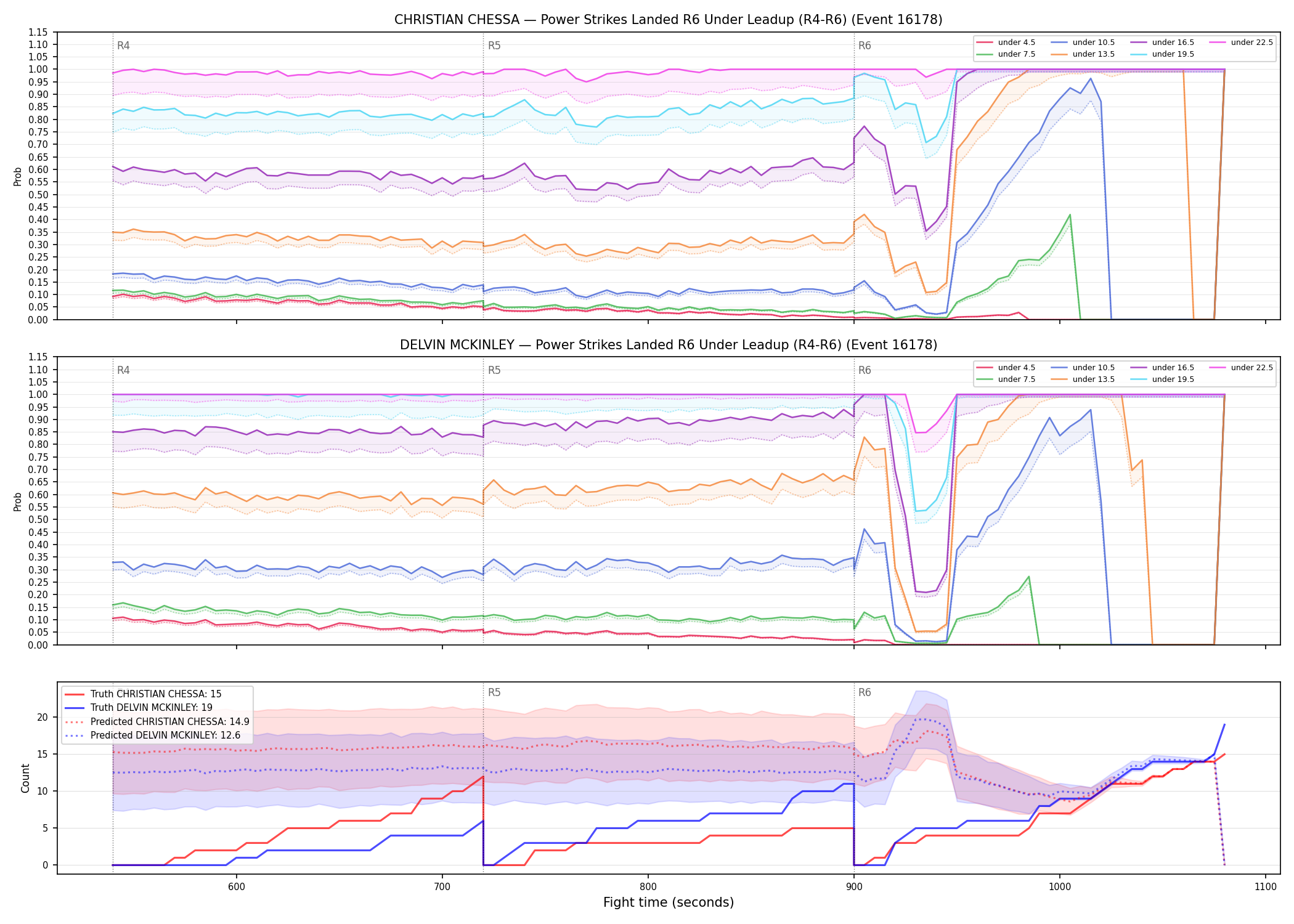Click the 1000 tick on the x-axis
The image size is (1294, 924).
click(x=1060, y=887)
